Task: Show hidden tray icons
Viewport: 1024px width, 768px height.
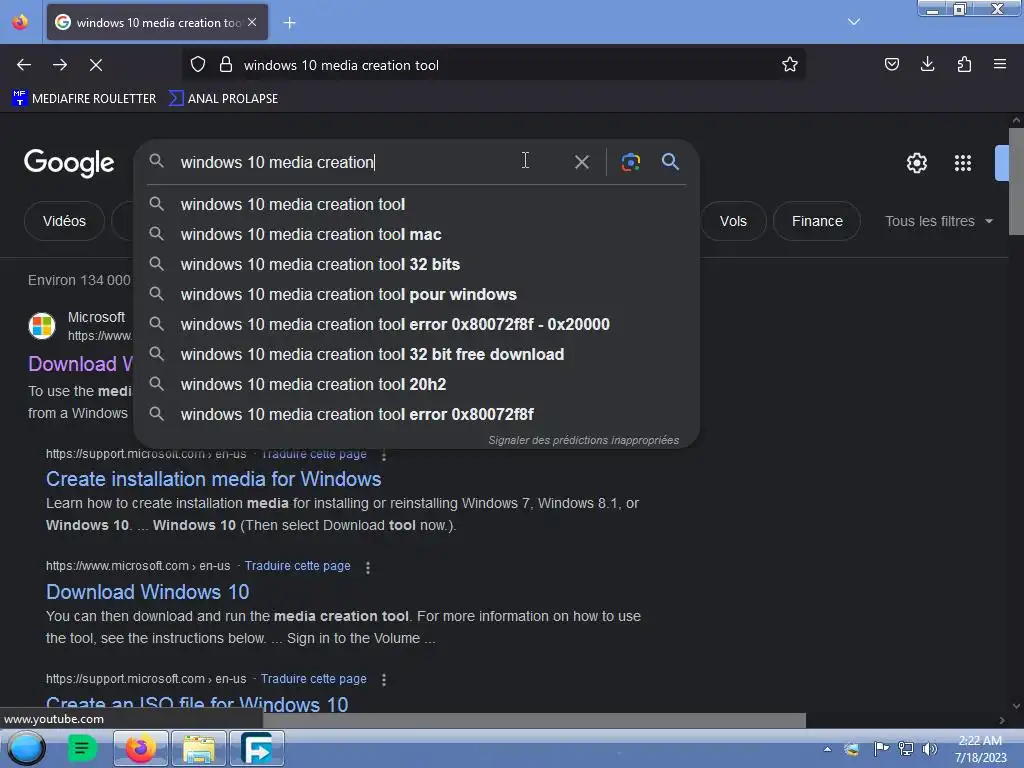Action: coord(827,749)
